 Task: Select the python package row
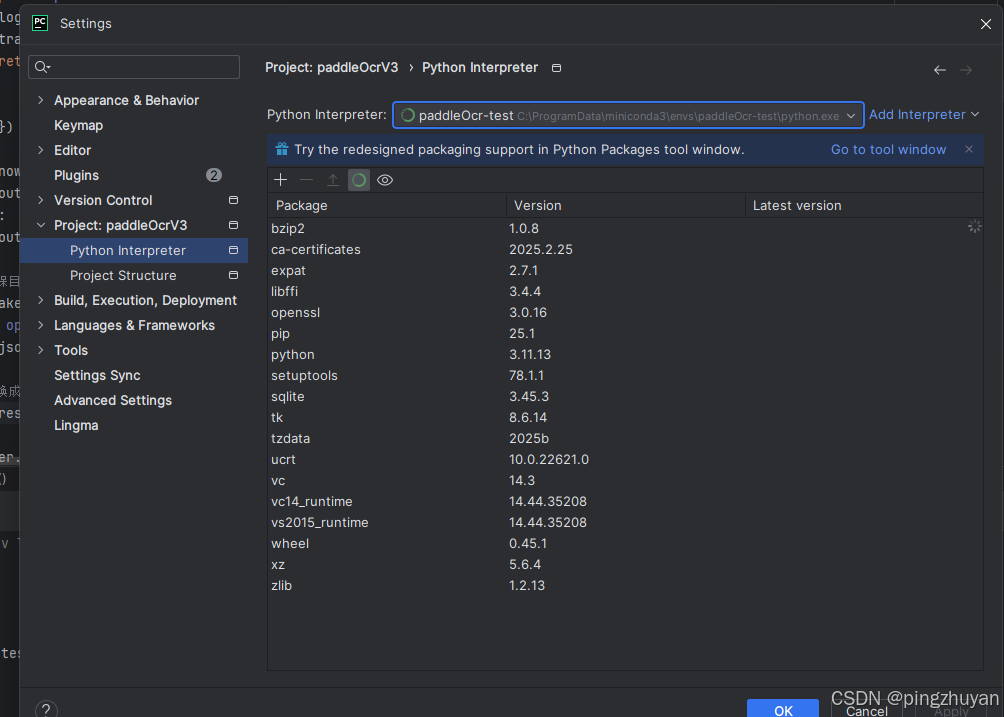pos(625,355)
